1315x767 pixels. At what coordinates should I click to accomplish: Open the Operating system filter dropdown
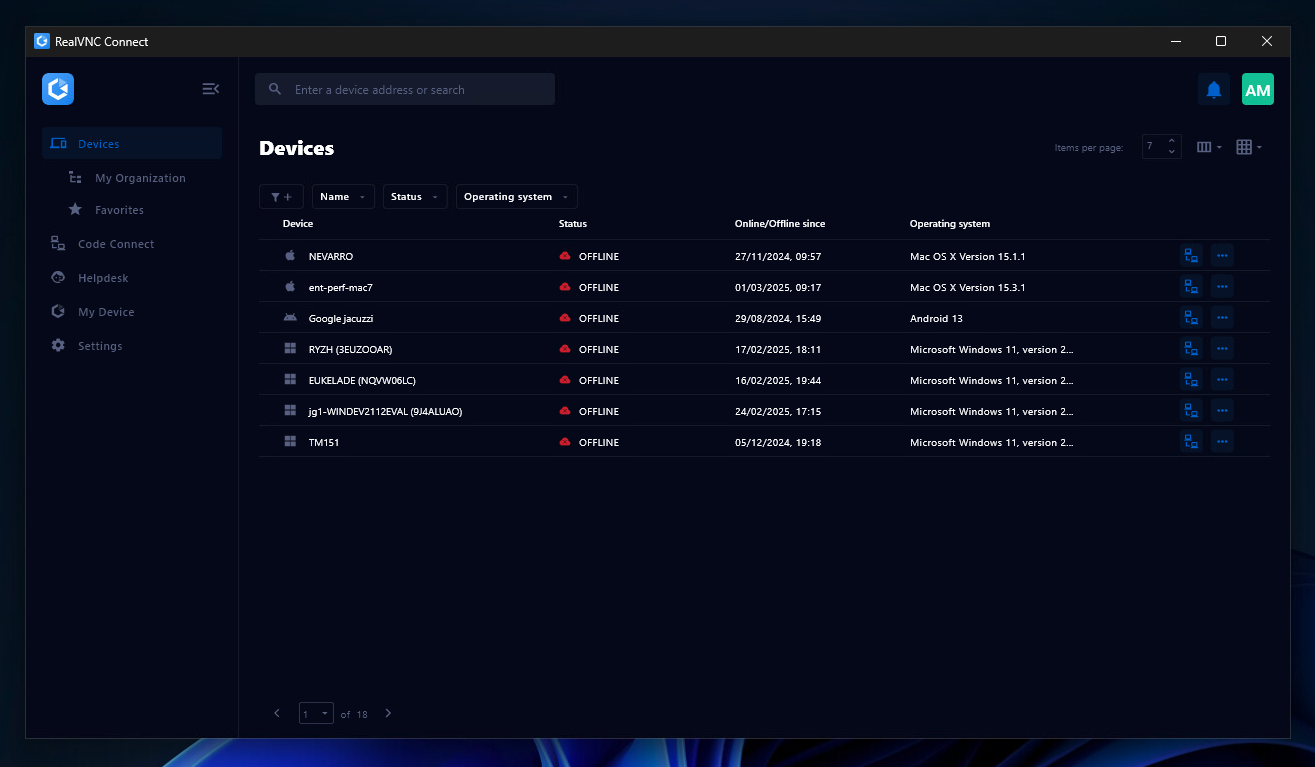516,197
